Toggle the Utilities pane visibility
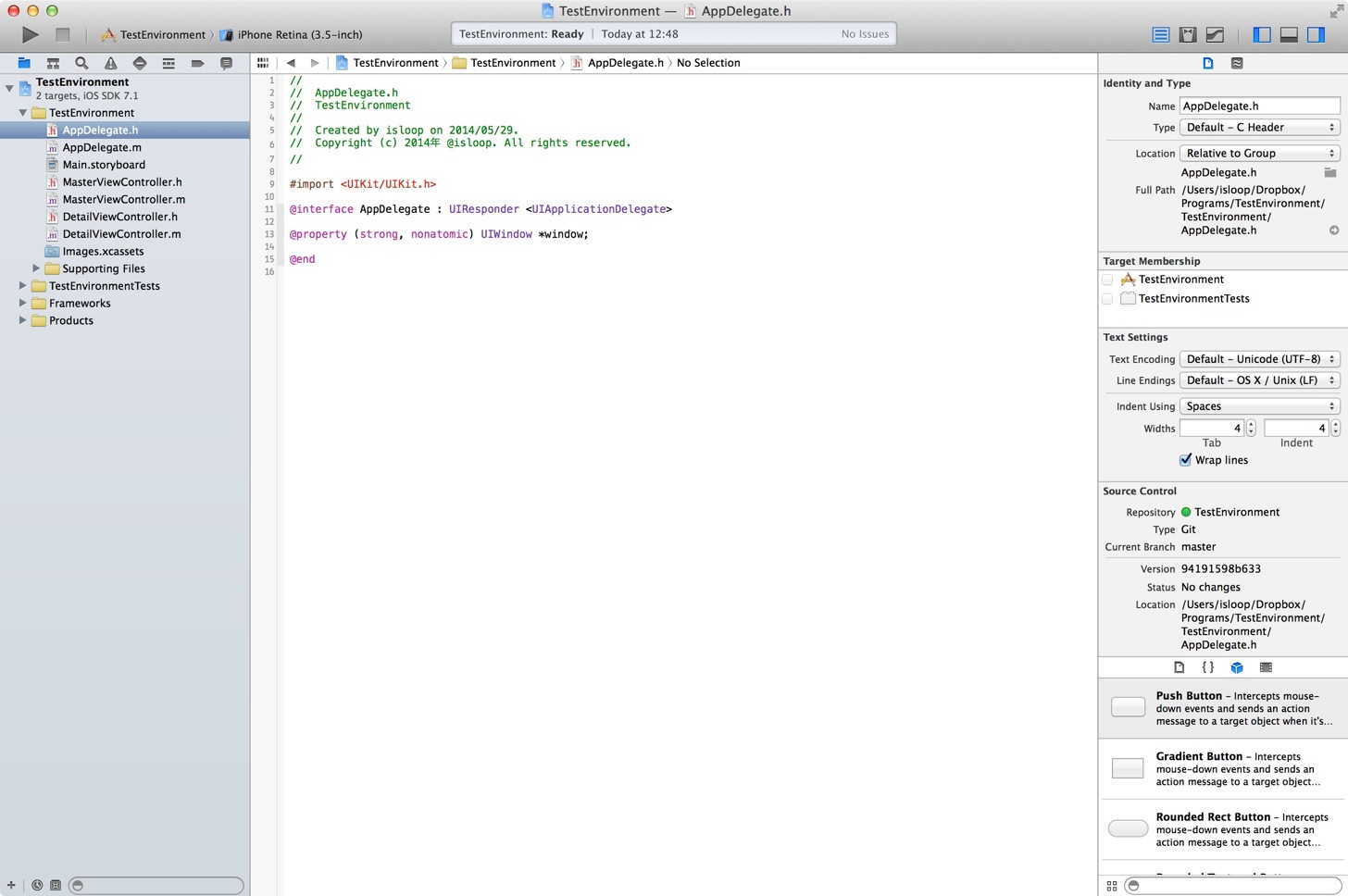Viewport: 1348px width, 896px height. (x=1316, y=34)
